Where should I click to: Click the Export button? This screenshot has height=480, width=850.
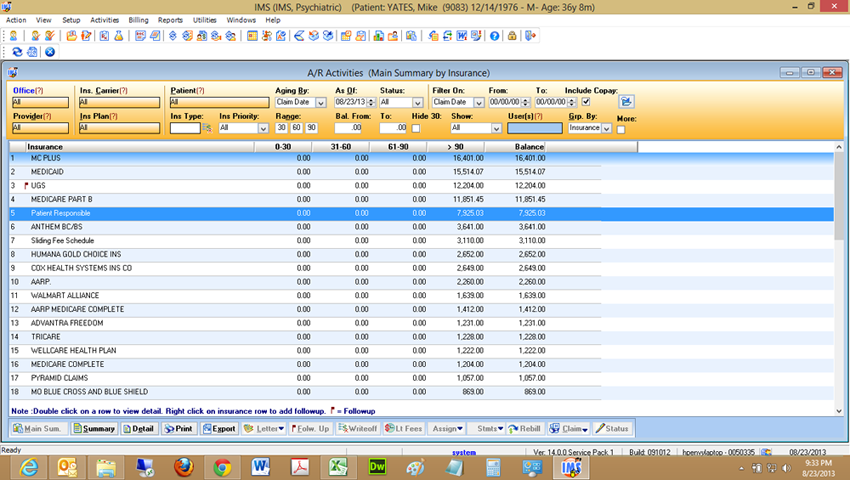pyautogui.click(x=220, y=428)
